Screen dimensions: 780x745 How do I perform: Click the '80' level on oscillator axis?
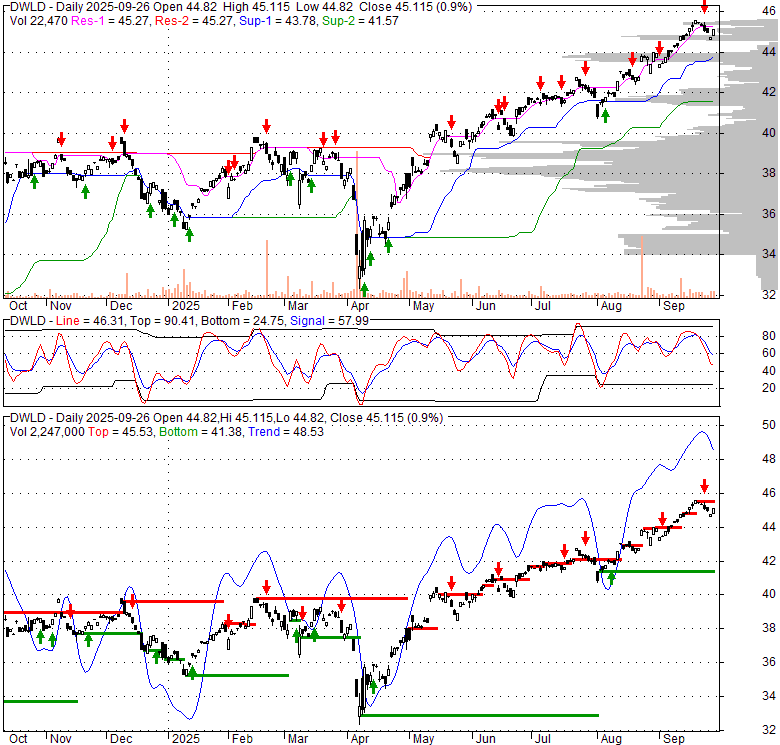coord(769,336)
